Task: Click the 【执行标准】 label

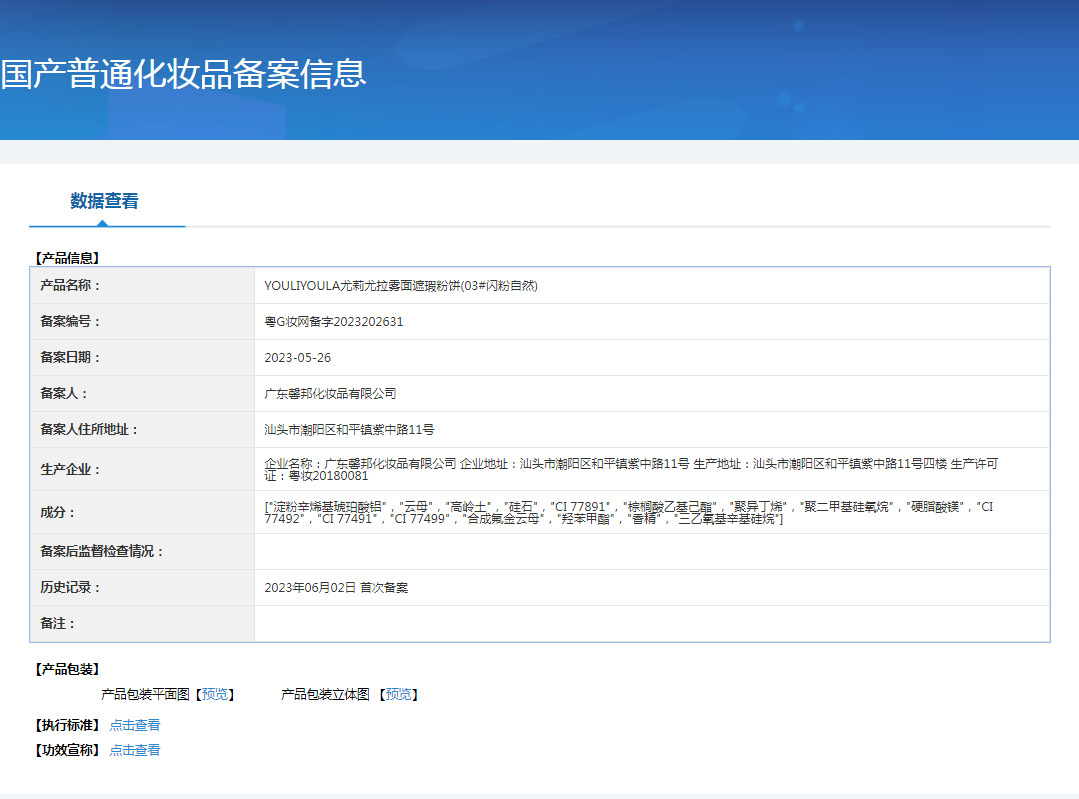Action: click(67, 725)
